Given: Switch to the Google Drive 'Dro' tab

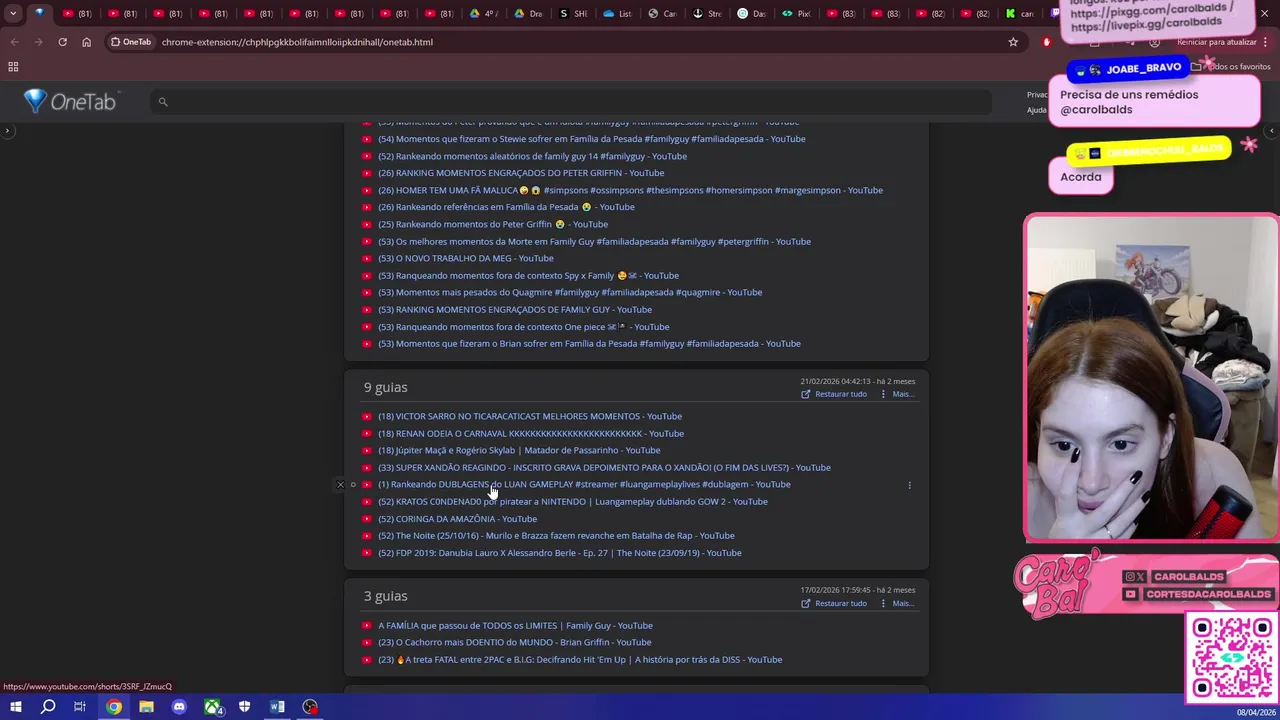Looking at the screenshot, I should click(x=528, y=14).
